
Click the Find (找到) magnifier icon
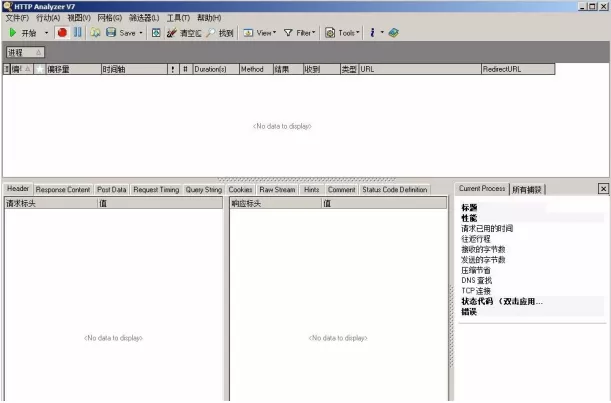click(x=211, y=33)
